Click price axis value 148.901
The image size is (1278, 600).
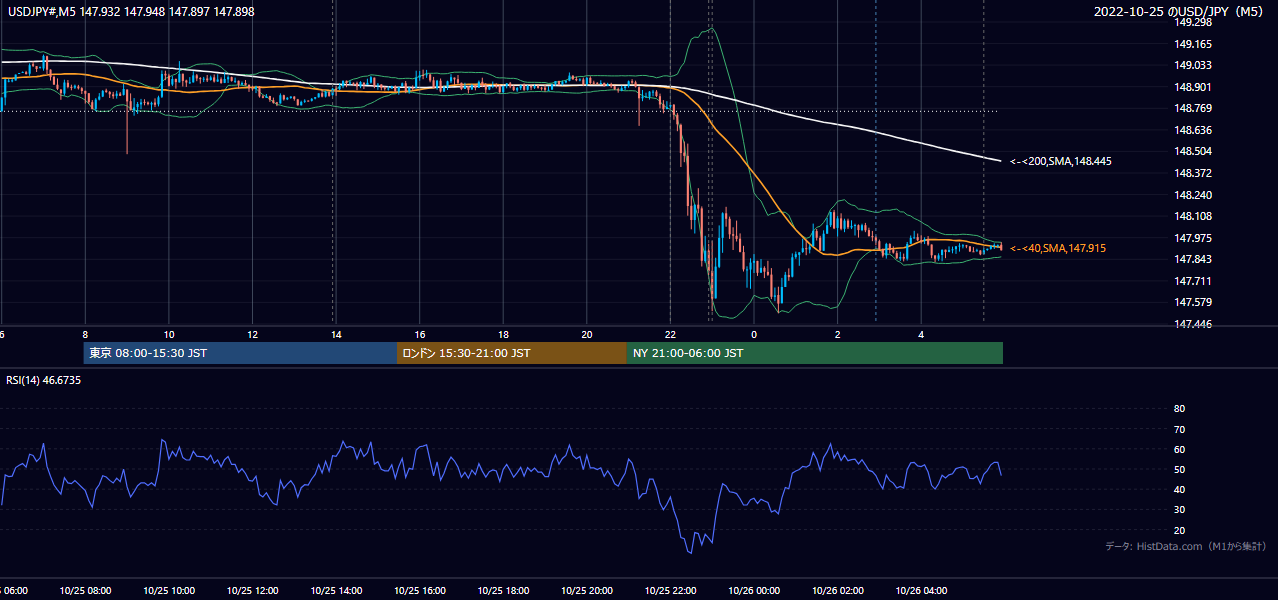[1192, 87]
